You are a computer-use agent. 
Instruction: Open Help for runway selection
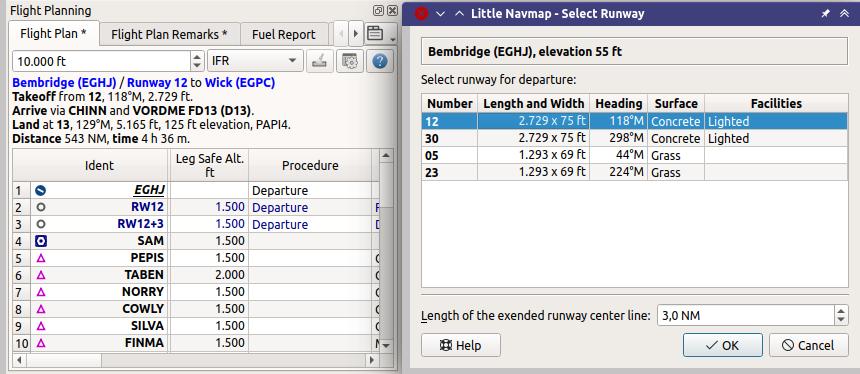click(x=461, y=345)
